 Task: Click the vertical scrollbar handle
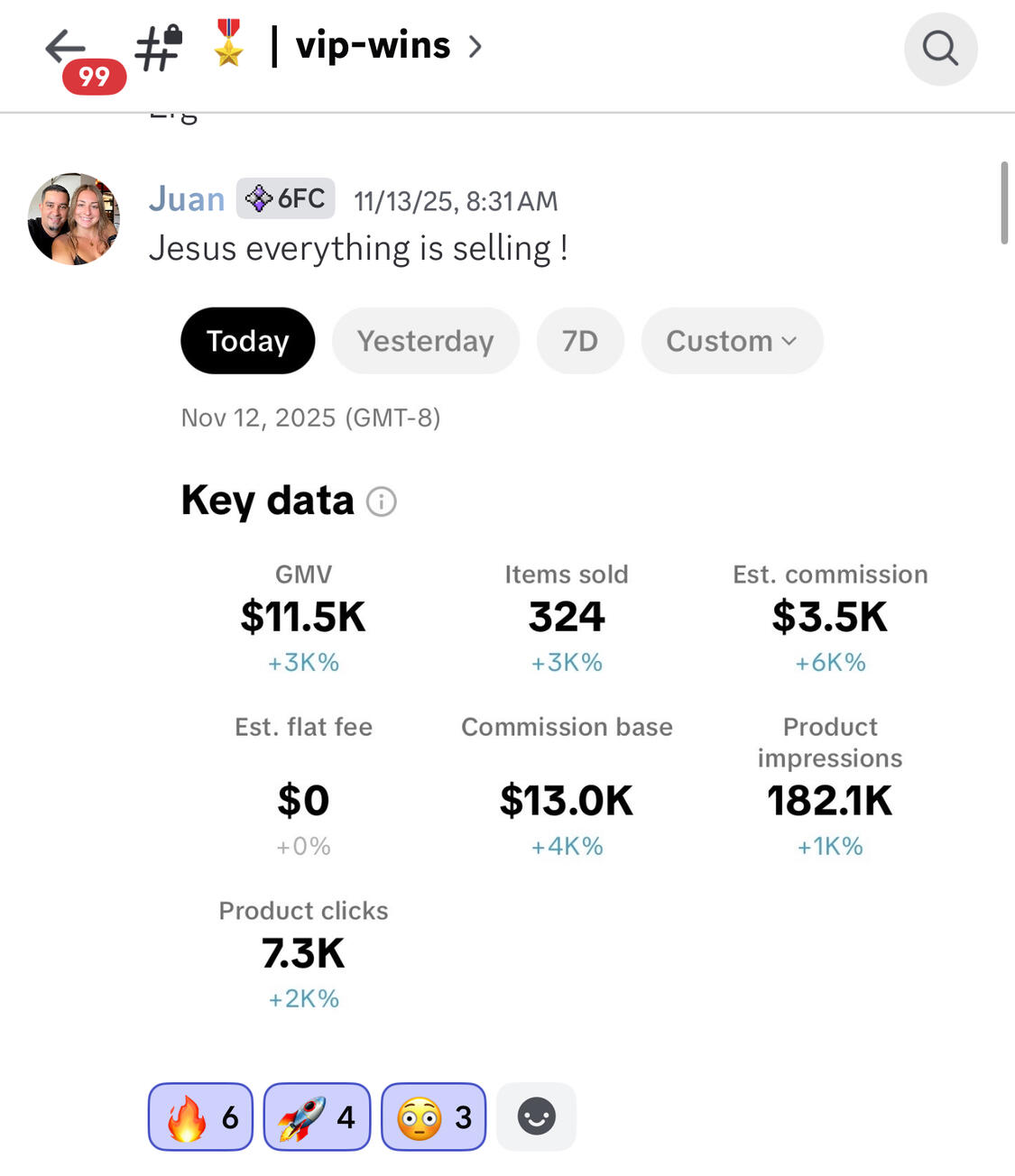click(1004, 203)
